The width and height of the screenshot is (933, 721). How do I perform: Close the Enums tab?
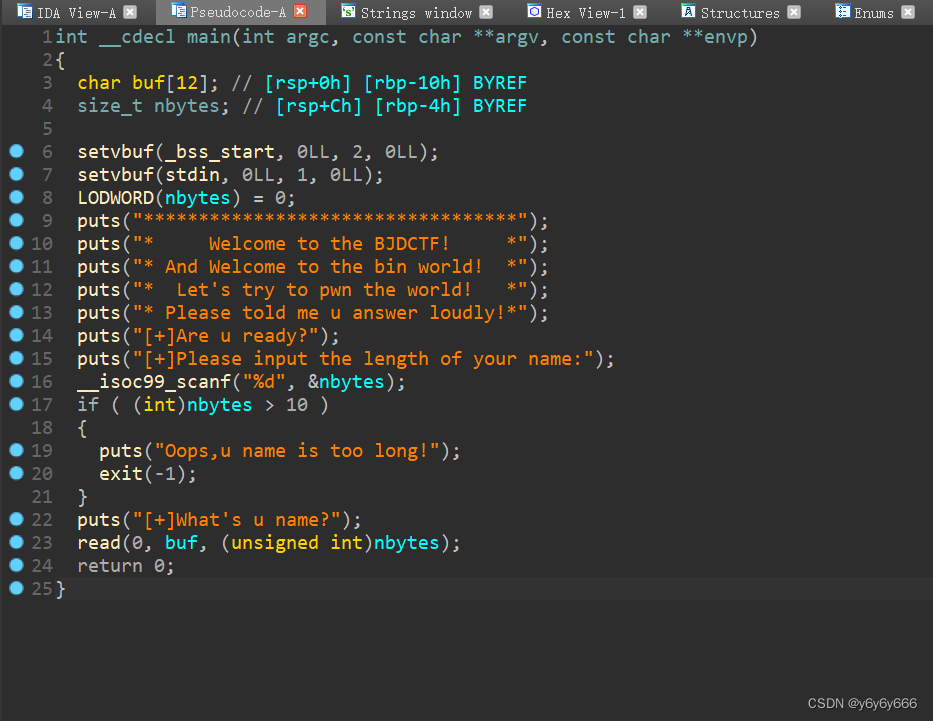click(906, 12)
